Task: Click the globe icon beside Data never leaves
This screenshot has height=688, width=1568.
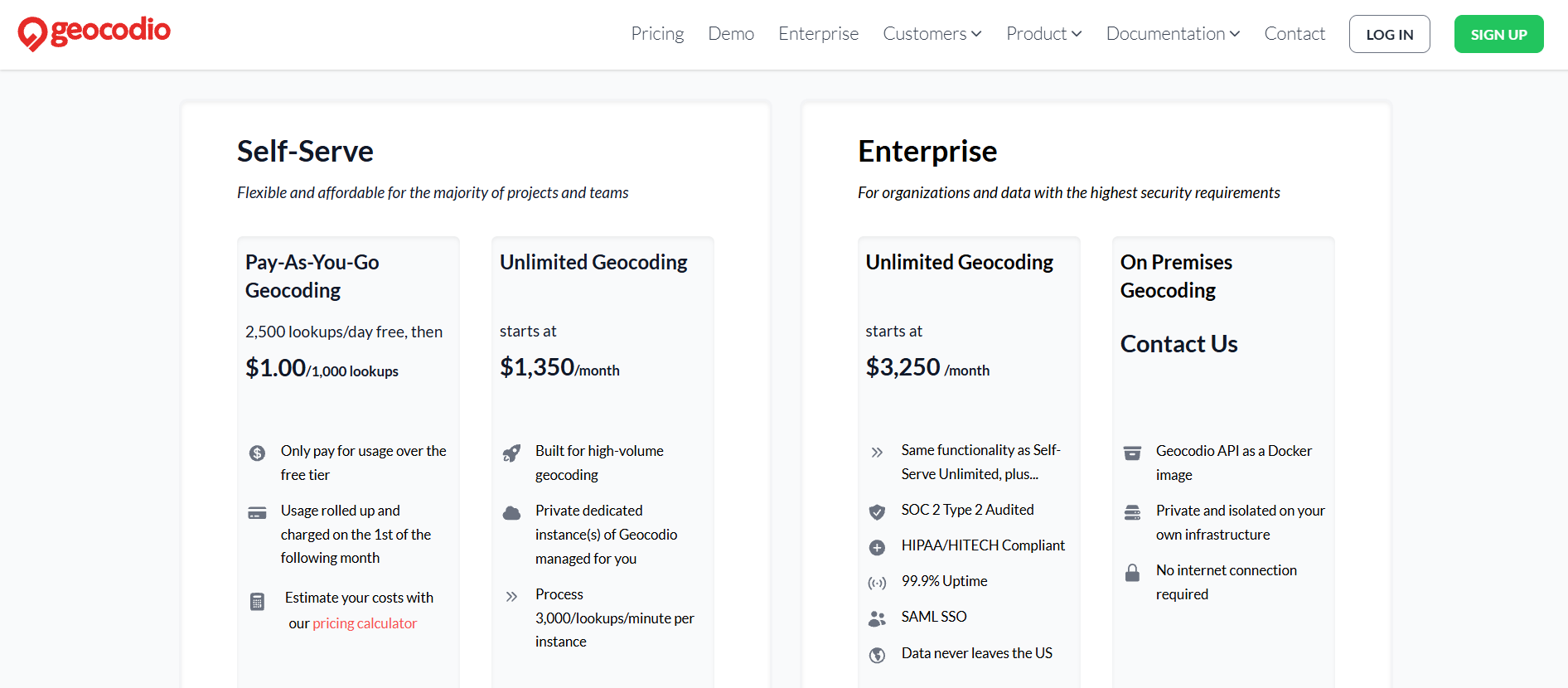Action: 877,656
